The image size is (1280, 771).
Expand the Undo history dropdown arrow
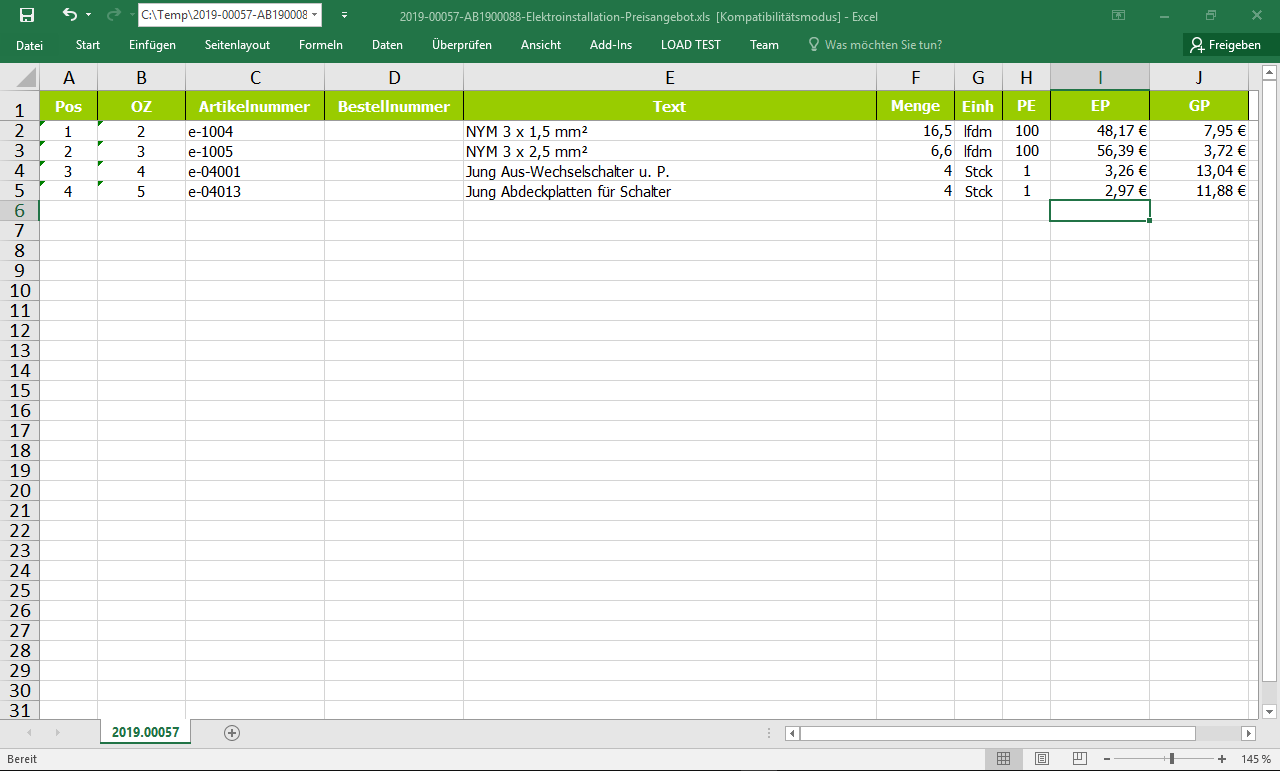(88, 15)
